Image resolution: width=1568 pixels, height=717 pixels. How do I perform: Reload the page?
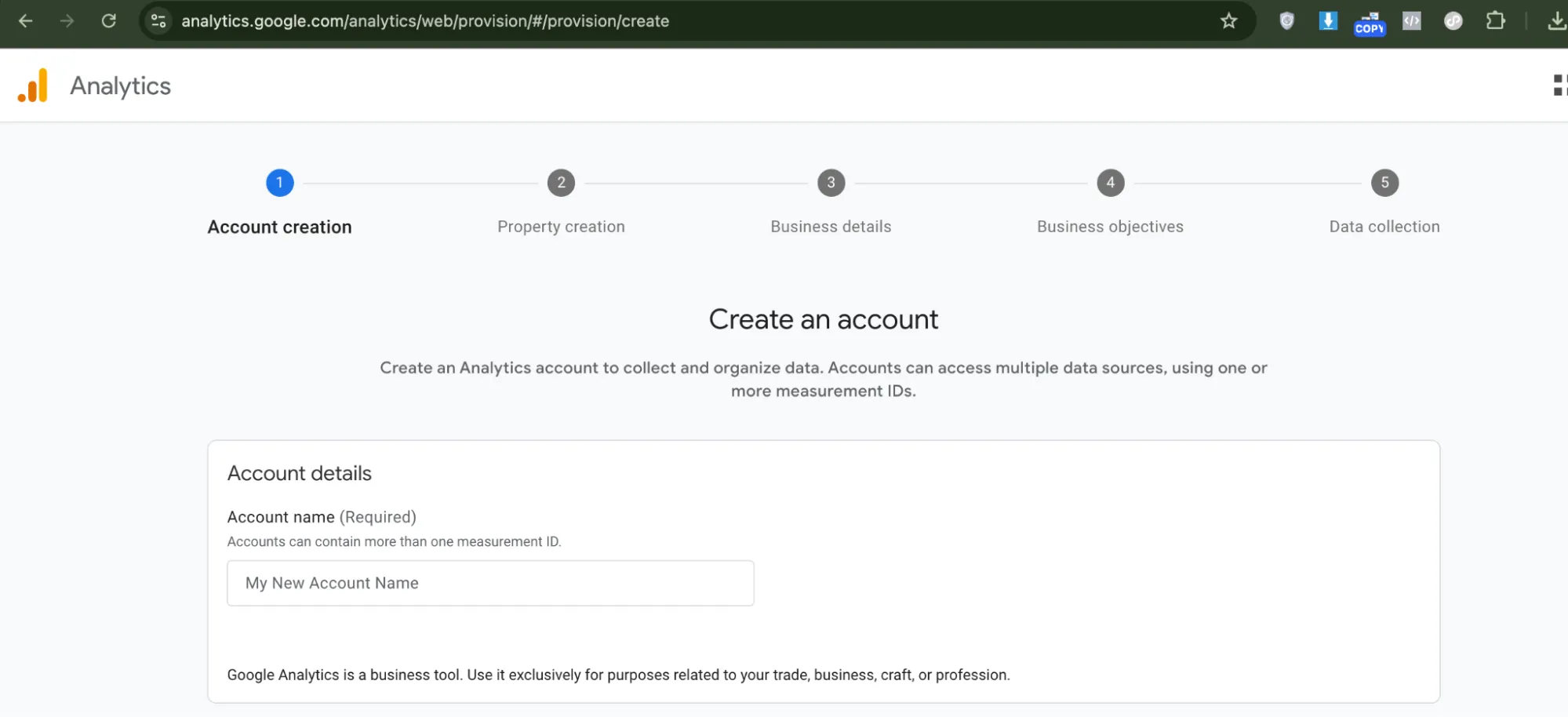pos(109,21)
